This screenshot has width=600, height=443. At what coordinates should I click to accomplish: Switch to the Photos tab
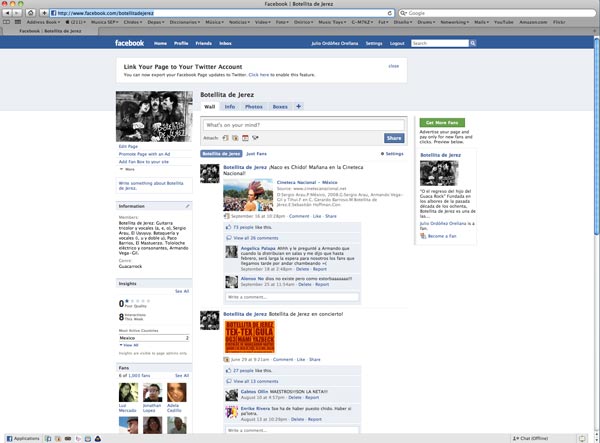(254, 107)
